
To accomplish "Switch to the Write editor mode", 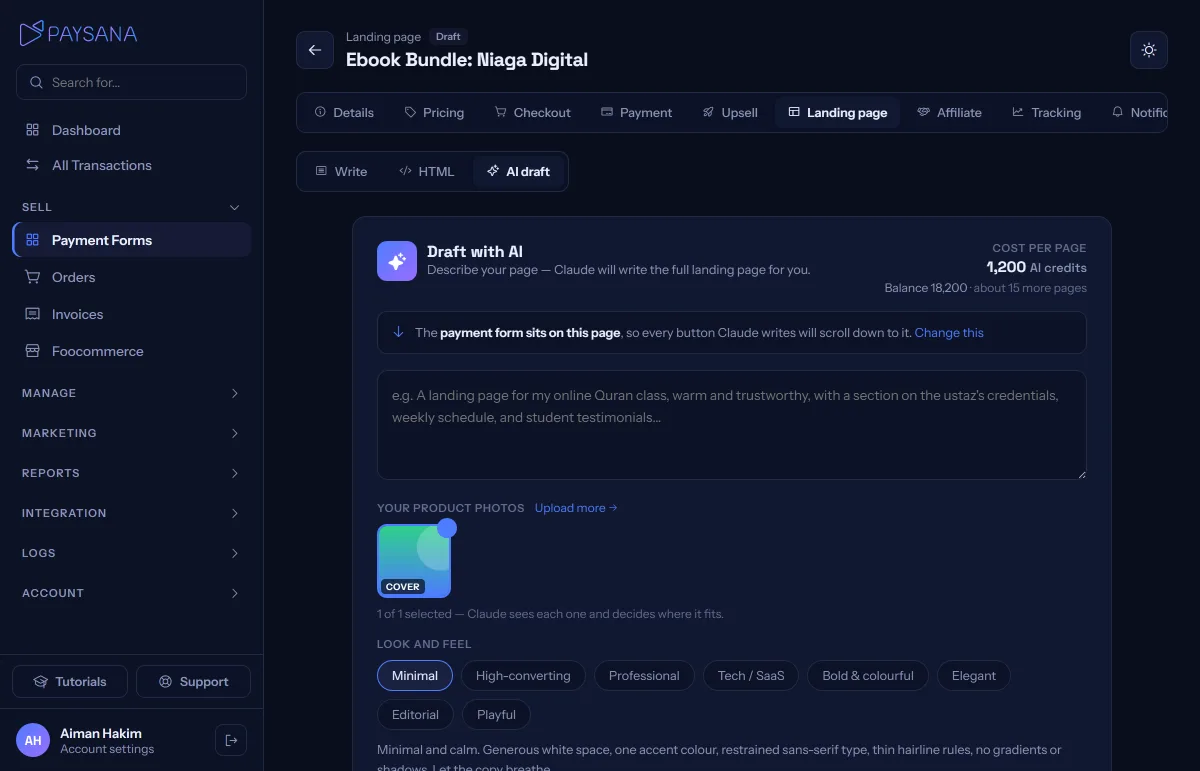I will 341,171.
